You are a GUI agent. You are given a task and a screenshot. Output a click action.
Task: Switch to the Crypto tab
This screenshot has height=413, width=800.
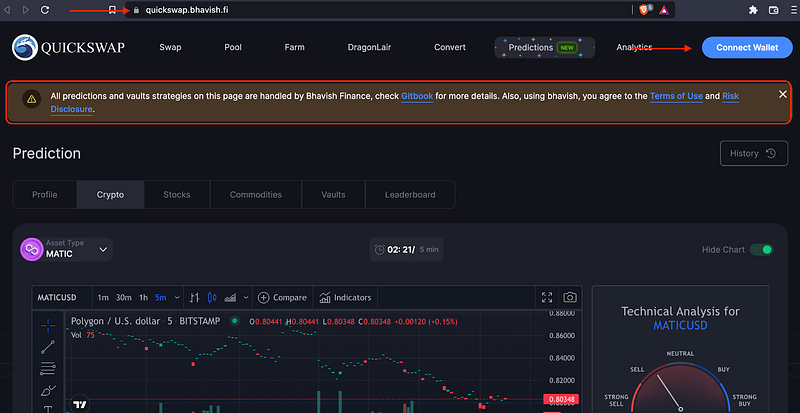tap(110, 195)
